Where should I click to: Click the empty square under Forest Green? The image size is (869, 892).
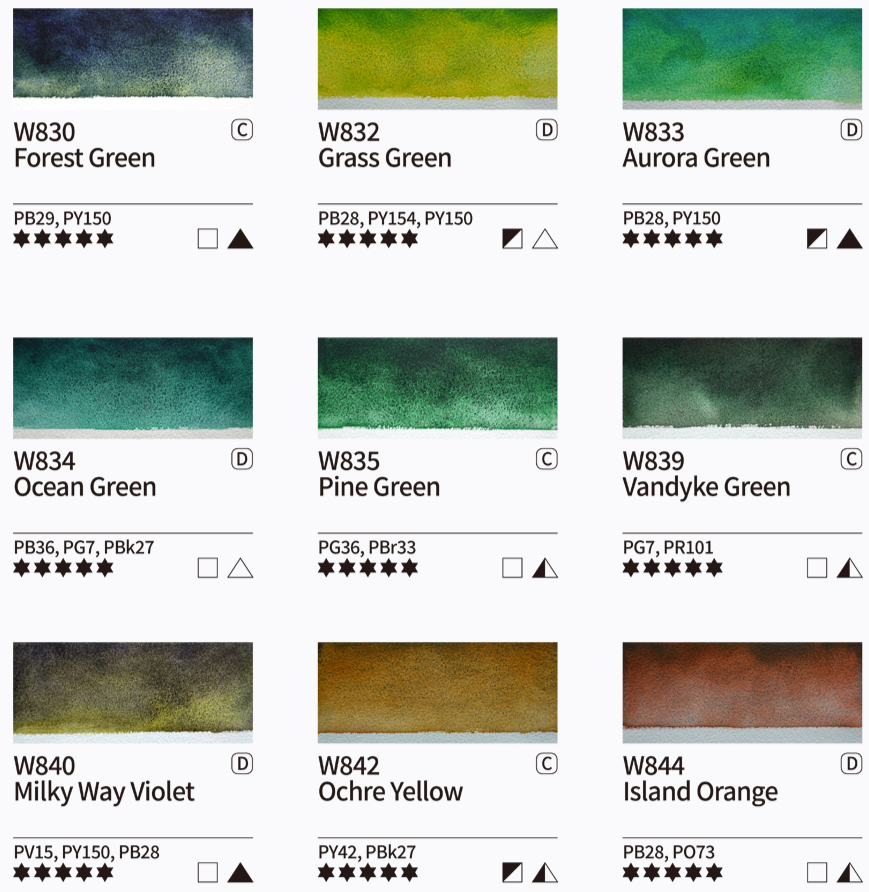point(208,239)
